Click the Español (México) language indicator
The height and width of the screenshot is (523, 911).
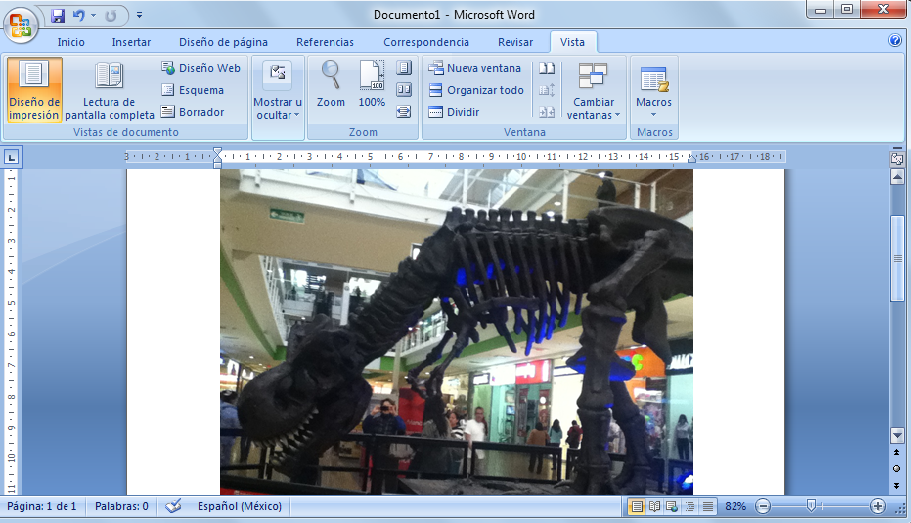tap(239, 506)
